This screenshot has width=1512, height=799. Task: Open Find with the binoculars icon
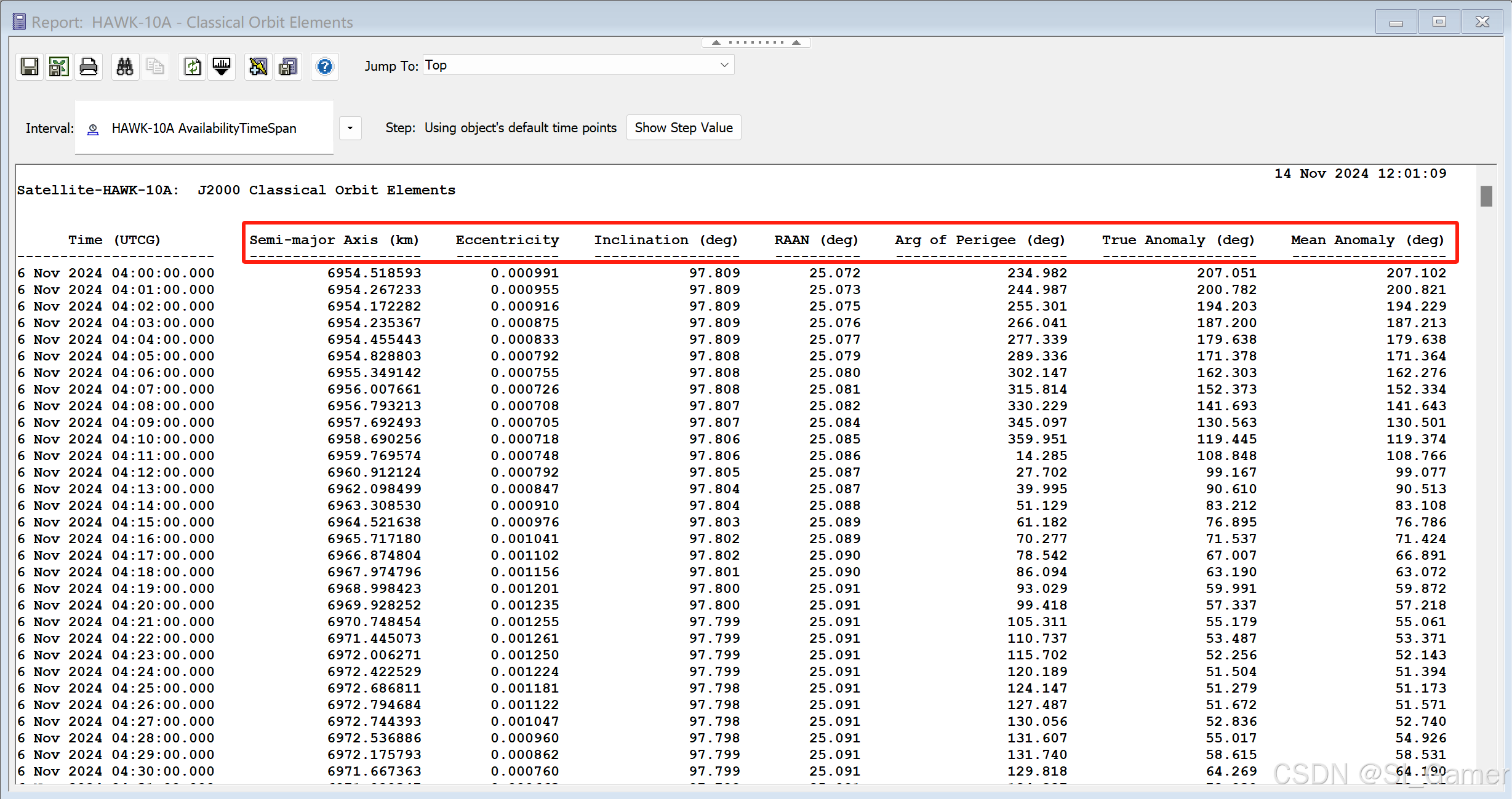pos(125,66)
